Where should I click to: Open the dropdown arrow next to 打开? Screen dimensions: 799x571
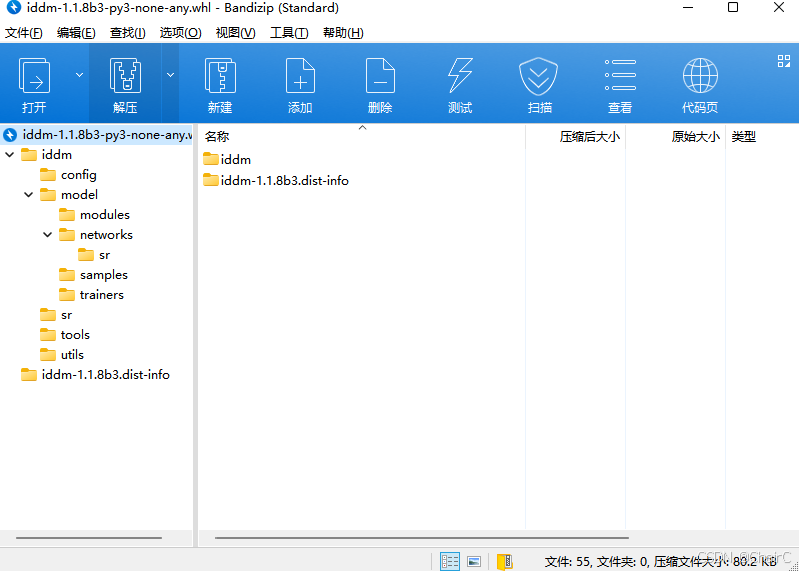click(x=79, y=75)
